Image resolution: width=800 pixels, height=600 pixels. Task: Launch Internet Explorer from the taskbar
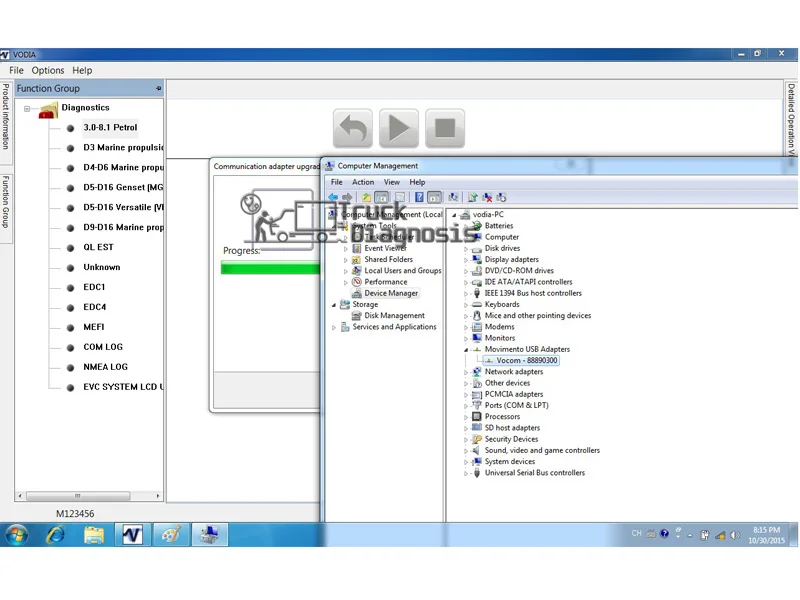point(55,535)
